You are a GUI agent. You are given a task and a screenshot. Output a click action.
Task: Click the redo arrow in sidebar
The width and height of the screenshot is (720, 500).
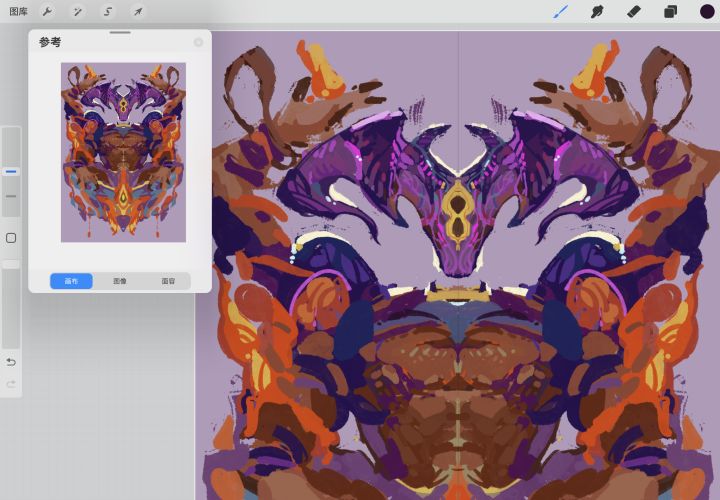[x=11, y=384]
